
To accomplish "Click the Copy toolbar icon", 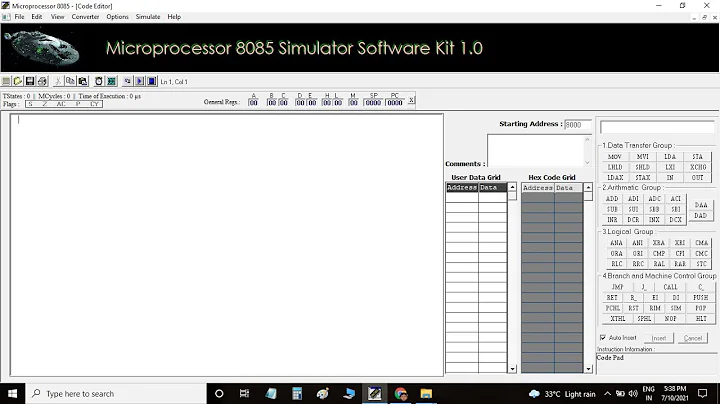I will point(70,81).
